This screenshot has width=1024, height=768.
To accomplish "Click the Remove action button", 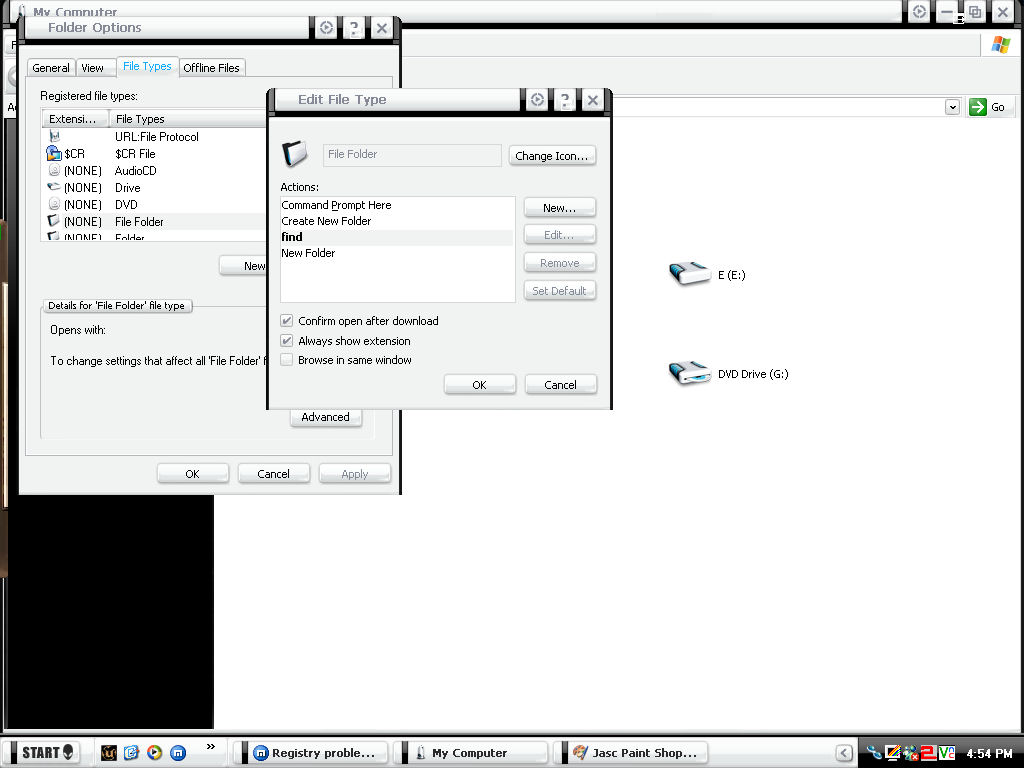I will [x=560, y=263].
